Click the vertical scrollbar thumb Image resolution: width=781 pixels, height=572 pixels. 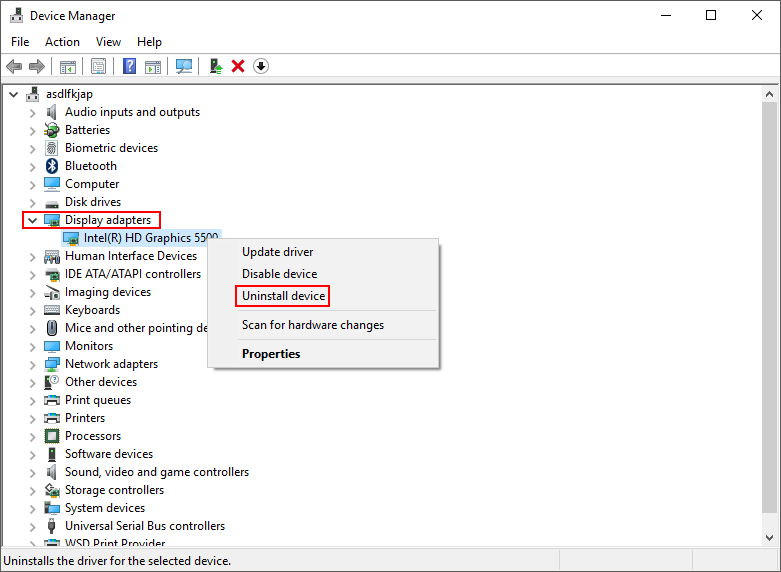[x=770, y=307]
